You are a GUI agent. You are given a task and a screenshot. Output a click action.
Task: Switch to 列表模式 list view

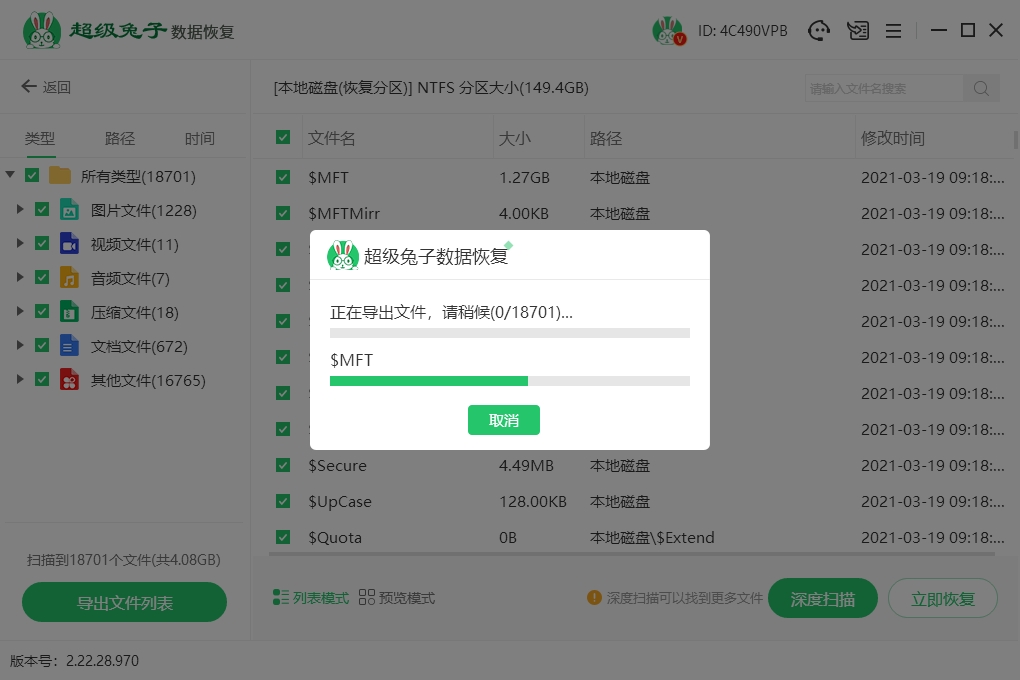311,598
